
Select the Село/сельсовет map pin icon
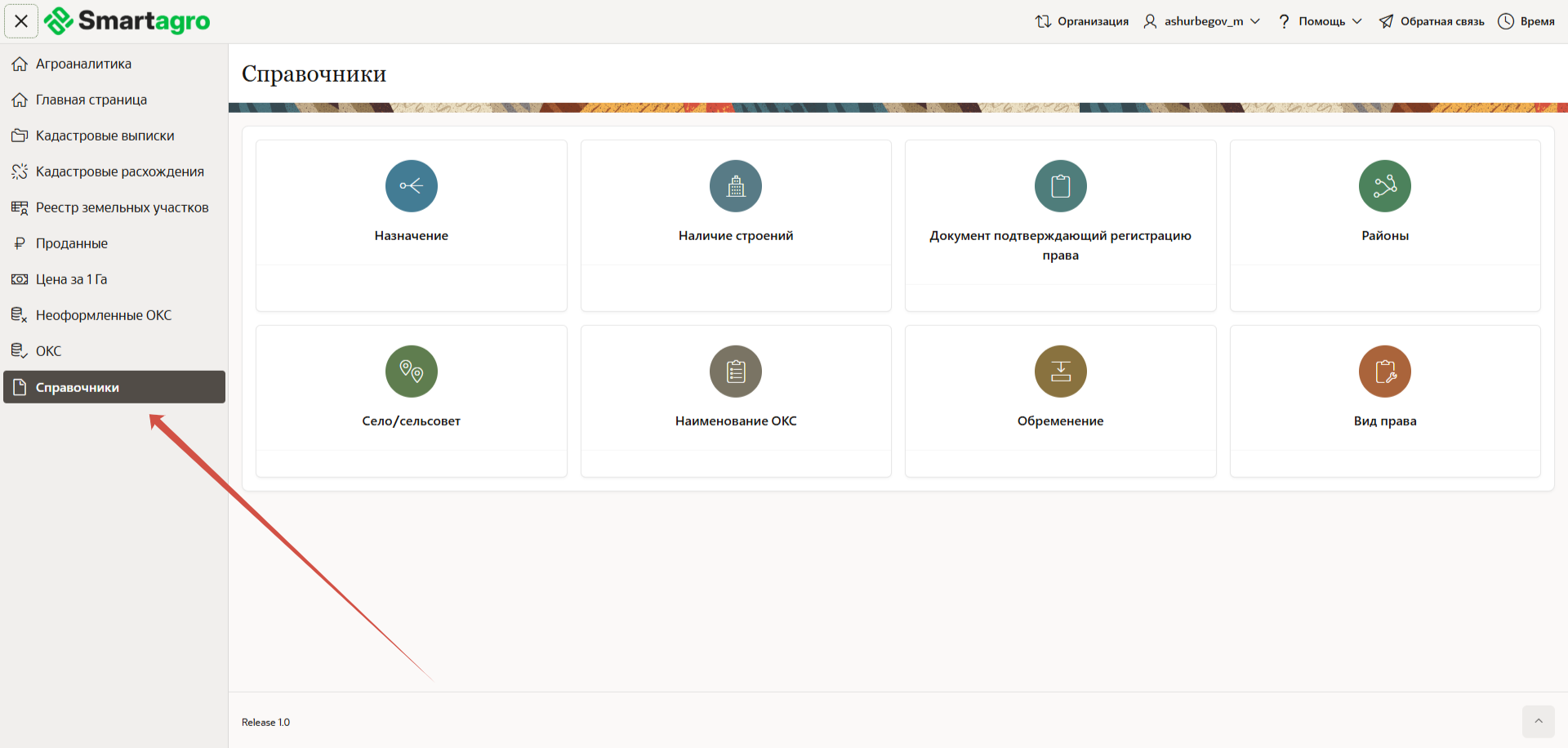coord(411,372)
